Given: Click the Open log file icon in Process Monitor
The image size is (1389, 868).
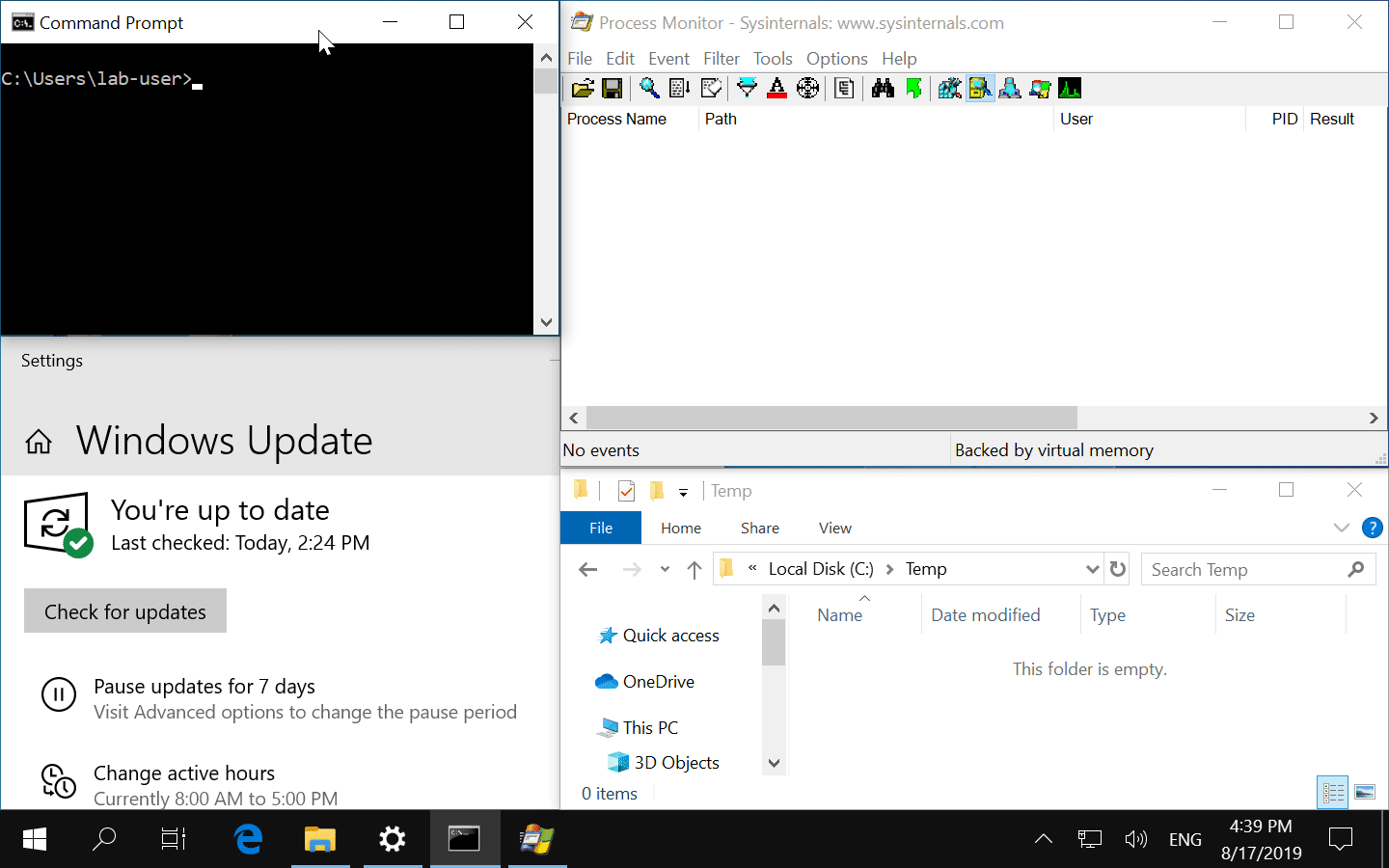Looking at the screenshot, I should coord(583,89).
